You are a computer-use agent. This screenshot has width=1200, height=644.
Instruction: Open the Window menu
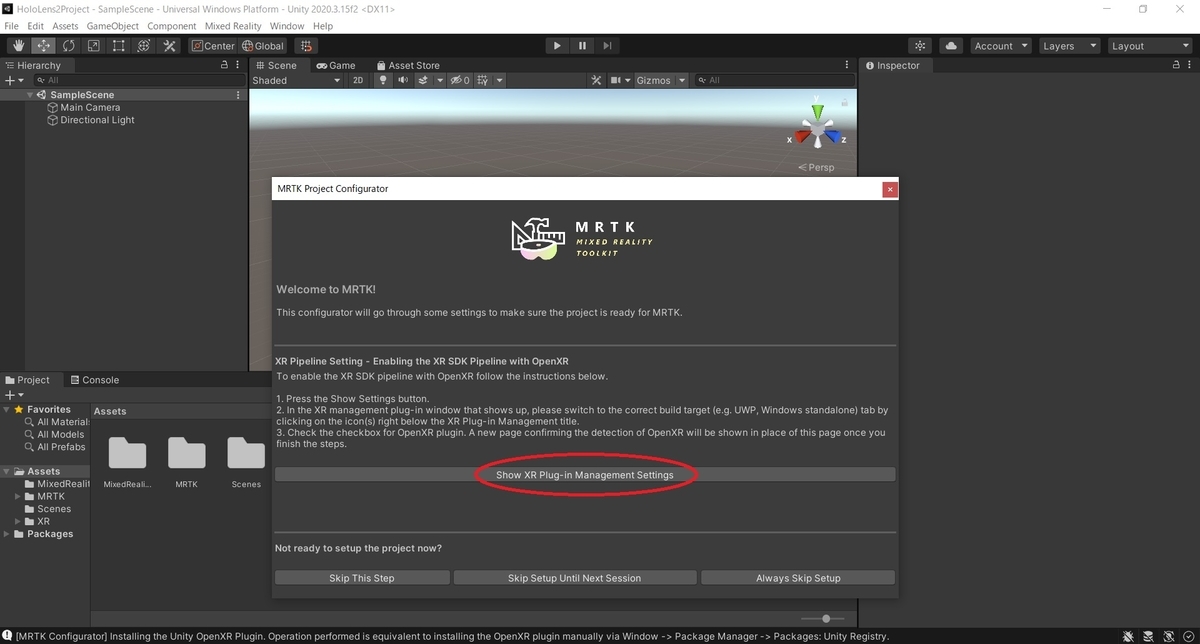tap(287, 26)
